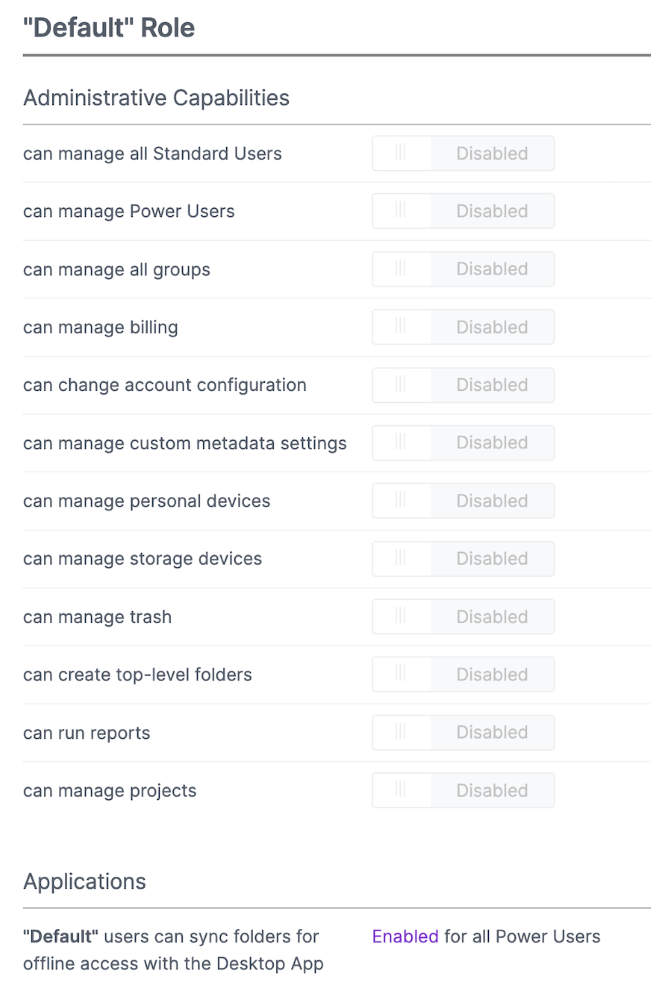Click the 'for all Power Users' text
The image size is (651, 1000).
(522, 937)
